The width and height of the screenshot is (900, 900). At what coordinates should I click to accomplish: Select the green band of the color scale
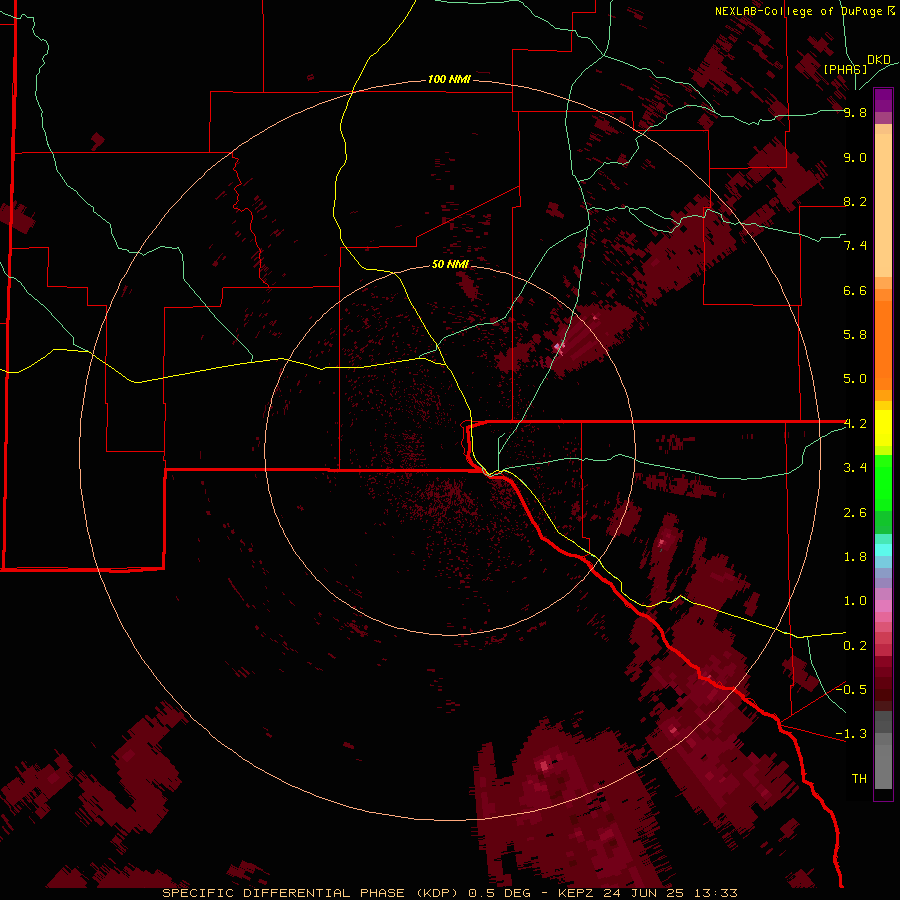pyautogui.click(x=883, y=488)
